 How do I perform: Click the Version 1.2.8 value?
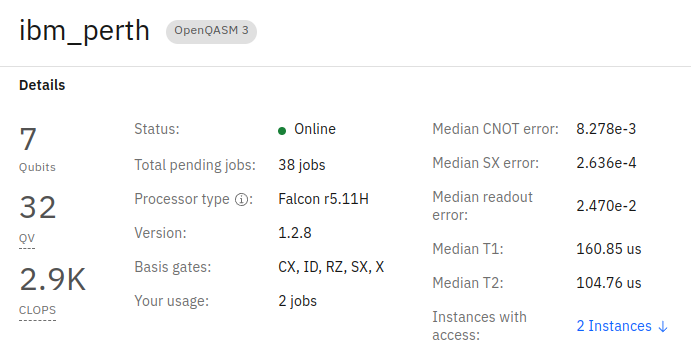(x=295, y=233)
